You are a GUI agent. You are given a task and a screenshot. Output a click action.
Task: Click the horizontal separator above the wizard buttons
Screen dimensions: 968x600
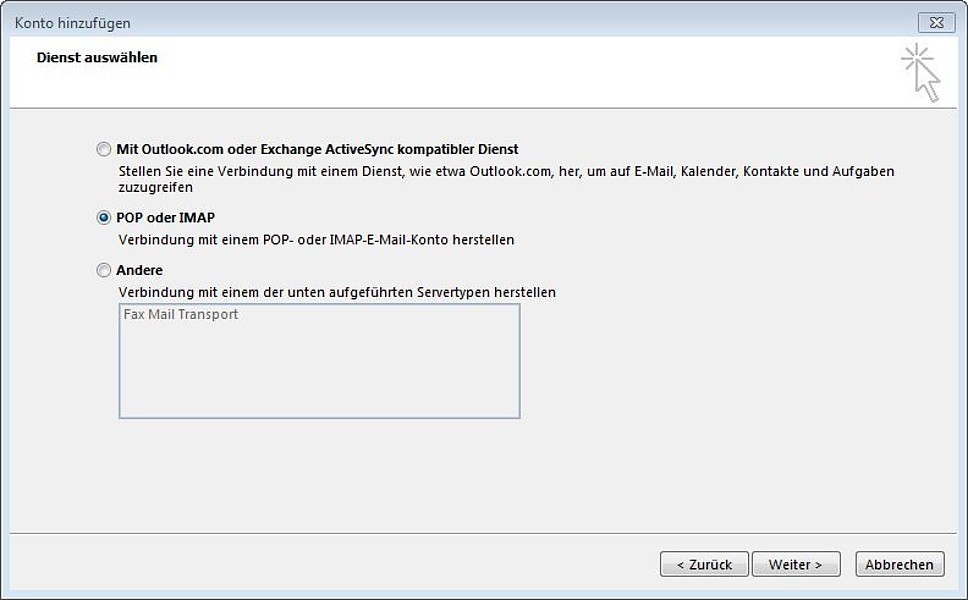pyautogui.click(x=483, y=533)
